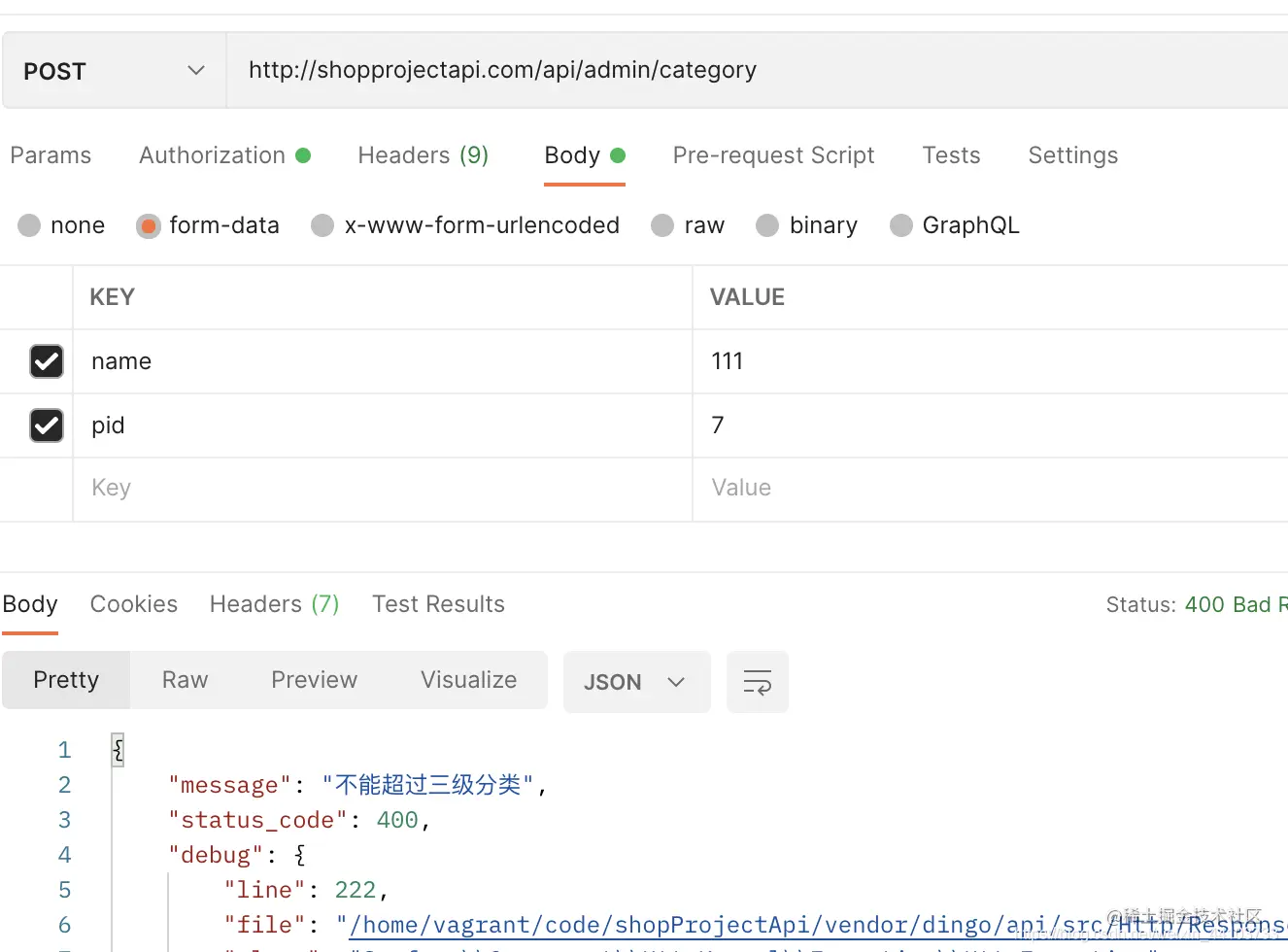Switch to Raw response view
The height and width of the screenshot is (952, 1288).
coord(186,680)
